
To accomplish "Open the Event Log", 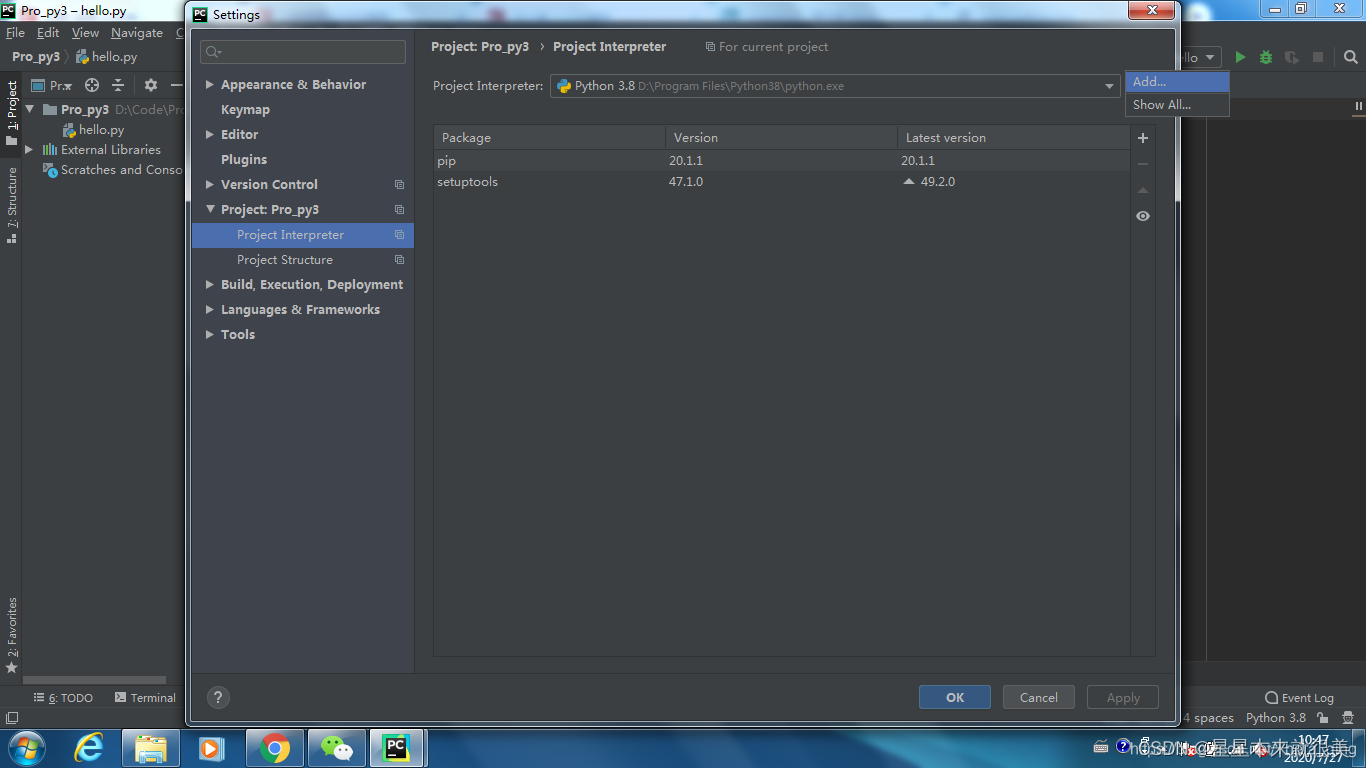I will click(x=1299, y=698).
